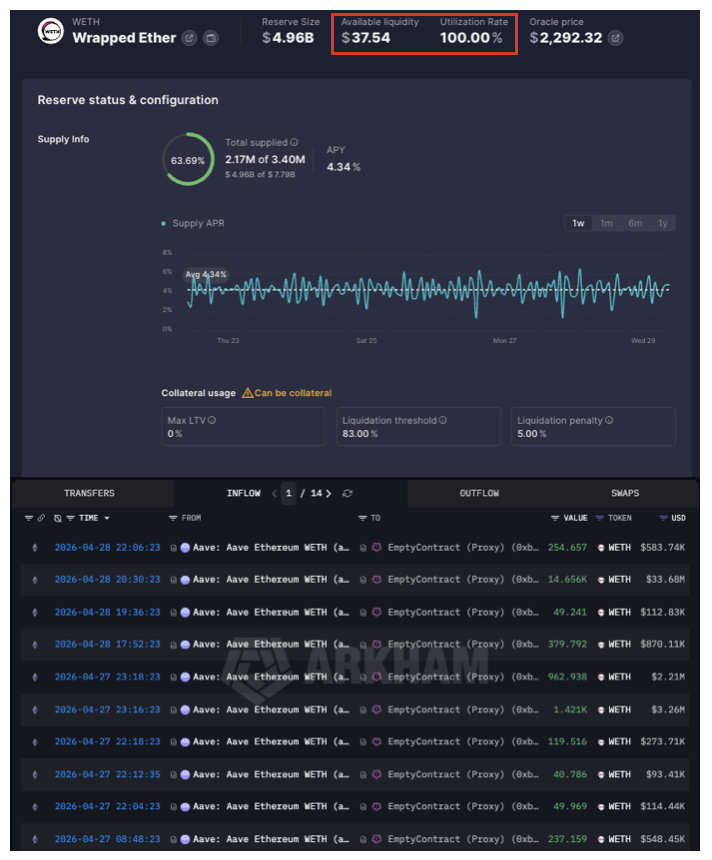Click the link icon in table header
This screenshot has height=860, width=712.
click(41, 518)
